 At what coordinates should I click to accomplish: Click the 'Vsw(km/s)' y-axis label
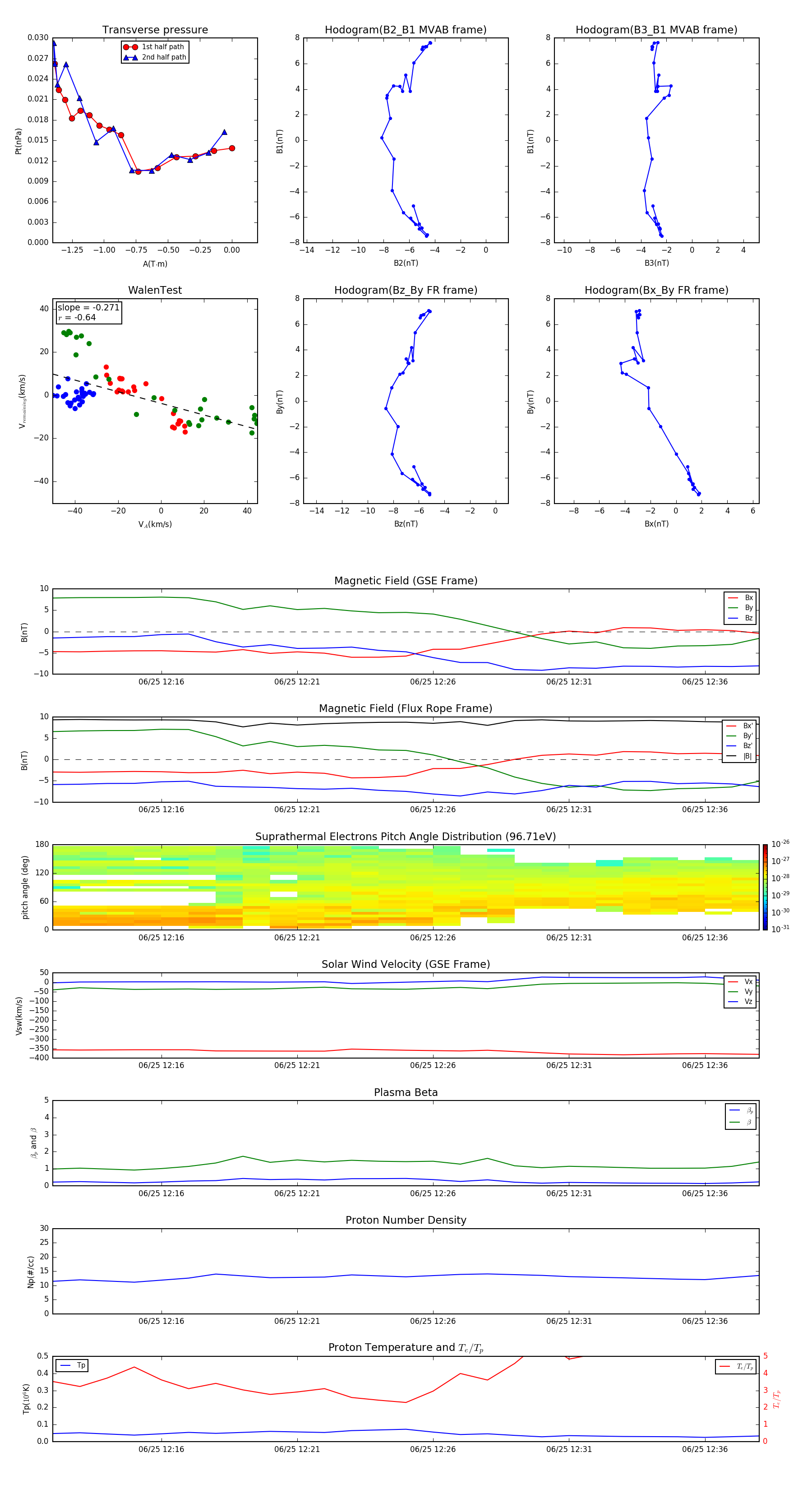point(18,1016)
